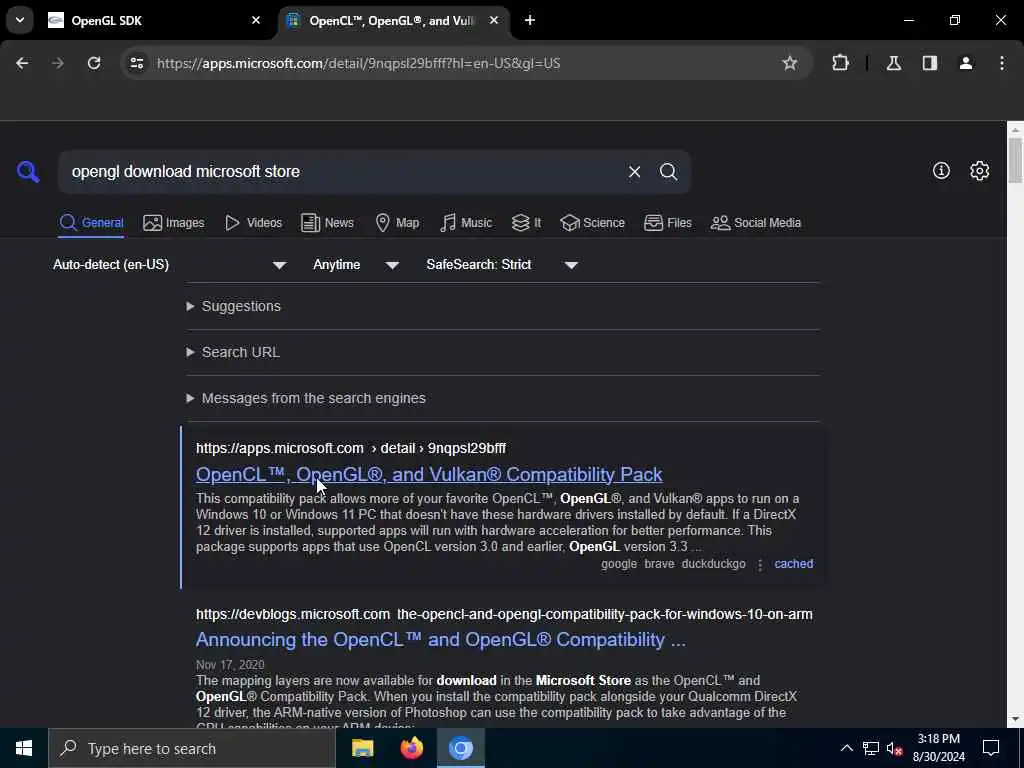The width and height of the screenshot is (1024, 768).
Task: Show hidden system tray icons
Action: click(x=846, y=748)
